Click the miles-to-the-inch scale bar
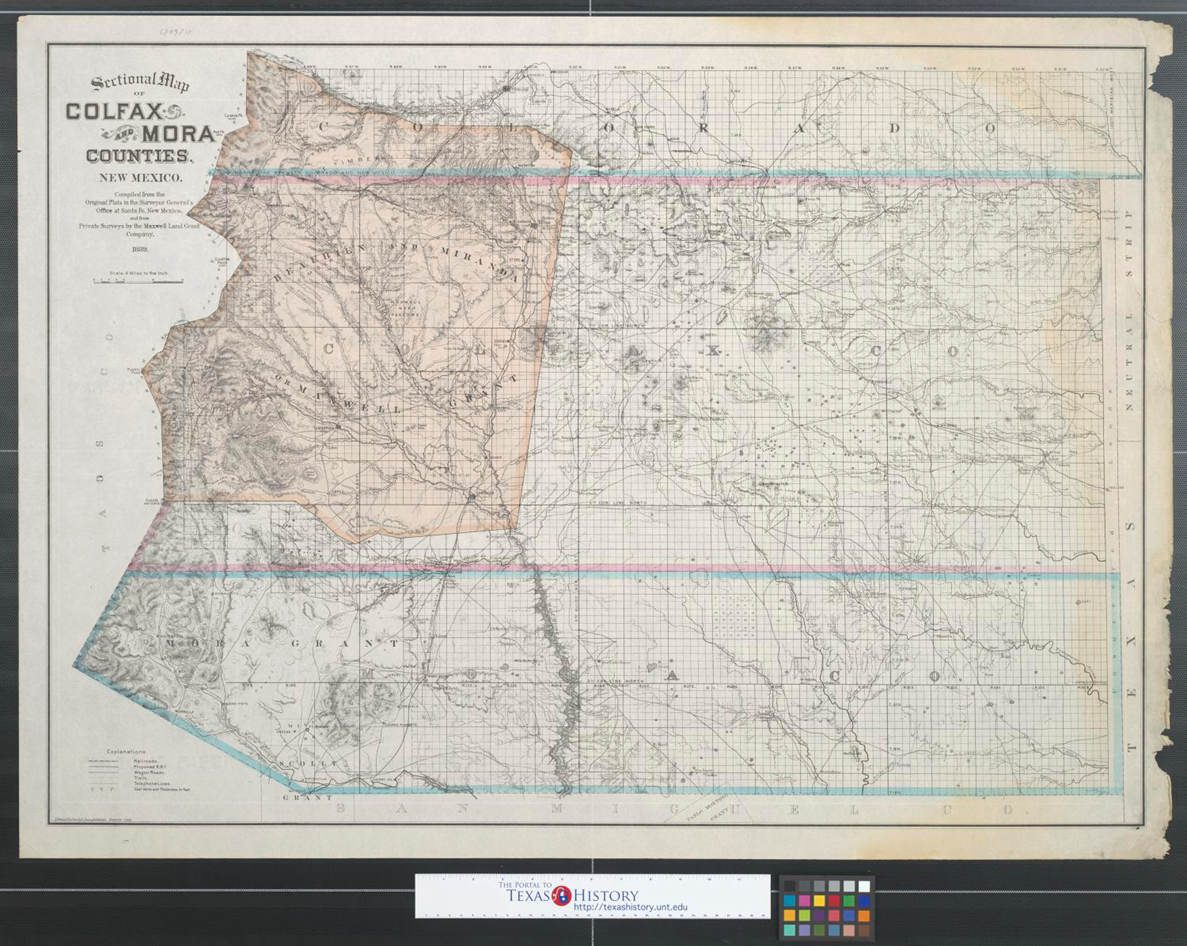 (138, 282)
